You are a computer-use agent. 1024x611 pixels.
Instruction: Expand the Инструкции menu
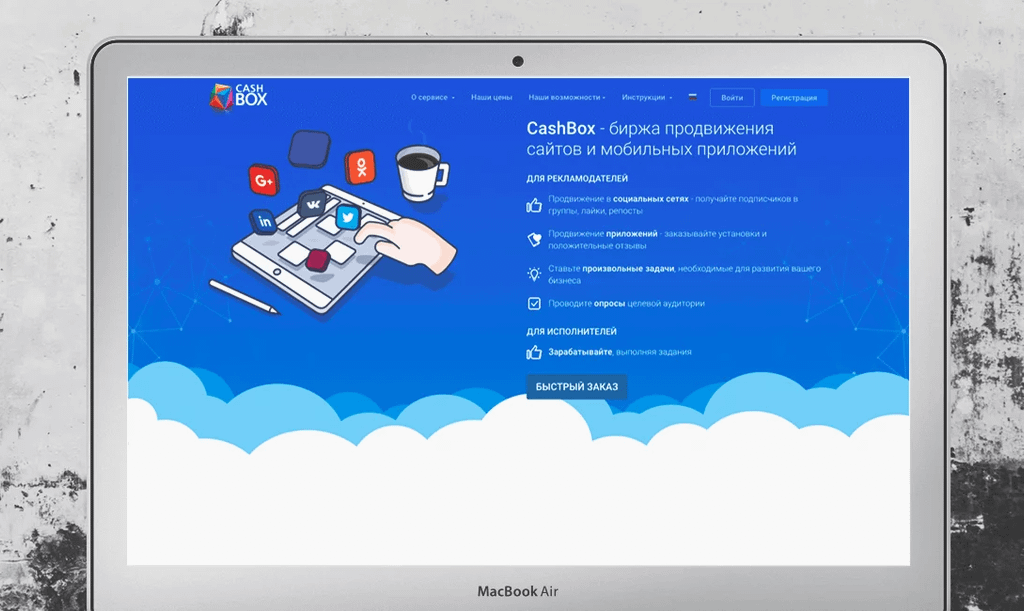pos(647,97)
